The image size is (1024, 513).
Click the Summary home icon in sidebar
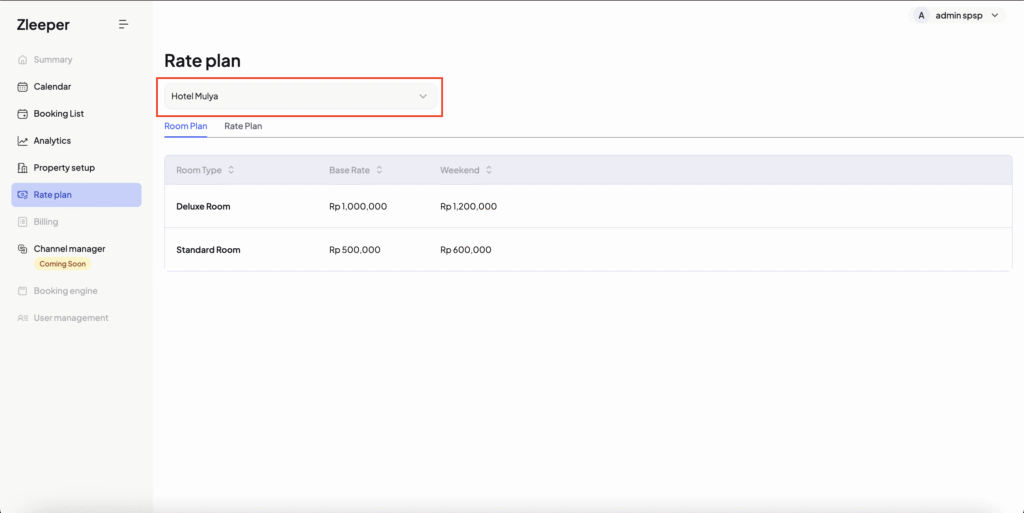pyautogui.click(x=23, y=60)
